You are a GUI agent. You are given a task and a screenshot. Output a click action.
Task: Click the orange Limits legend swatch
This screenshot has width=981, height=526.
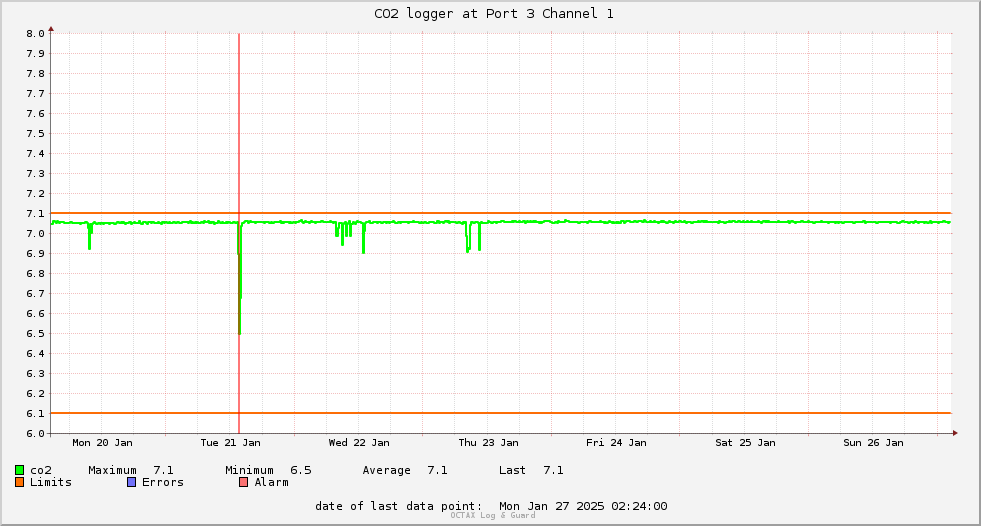[x=19, y=482]
